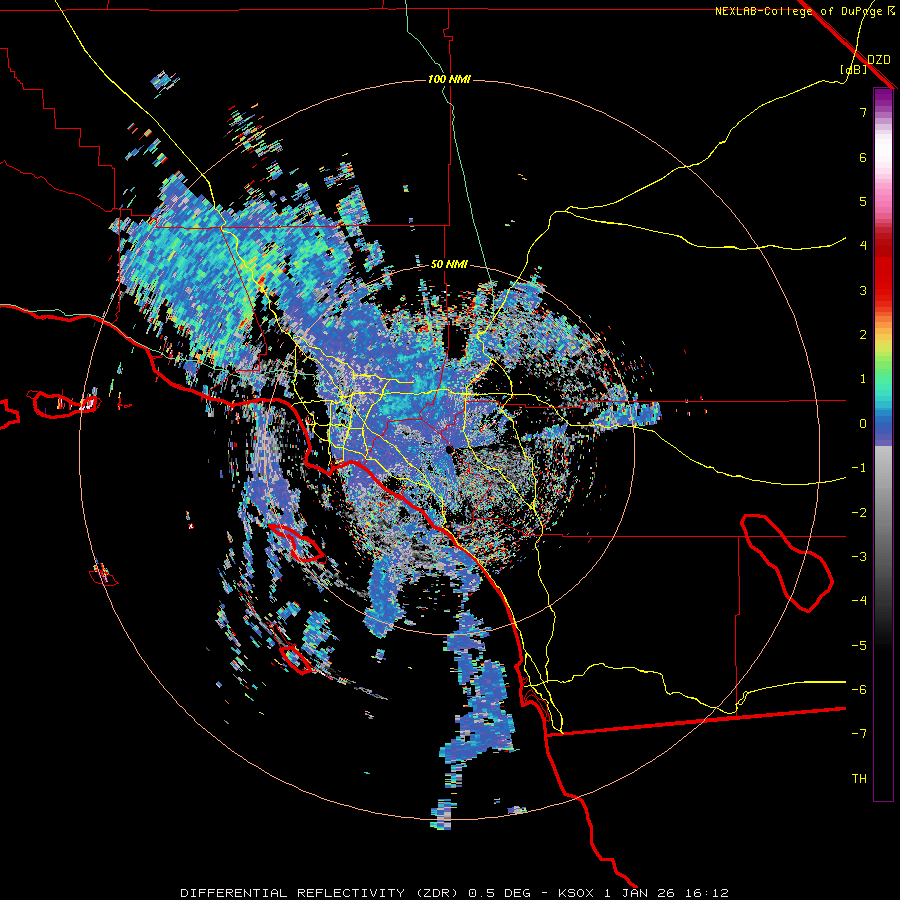Click the -5 value on color scale
Viewport: 900px width, 900px height.
[859, 646]
